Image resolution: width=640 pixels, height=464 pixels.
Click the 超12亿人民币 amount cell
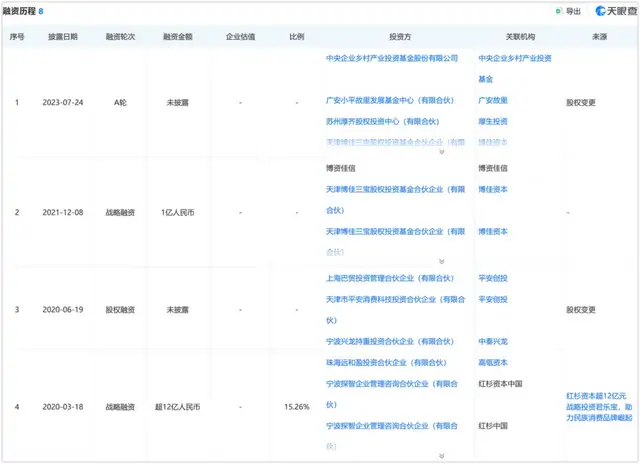pyautogui.click(x=178, y=407)
